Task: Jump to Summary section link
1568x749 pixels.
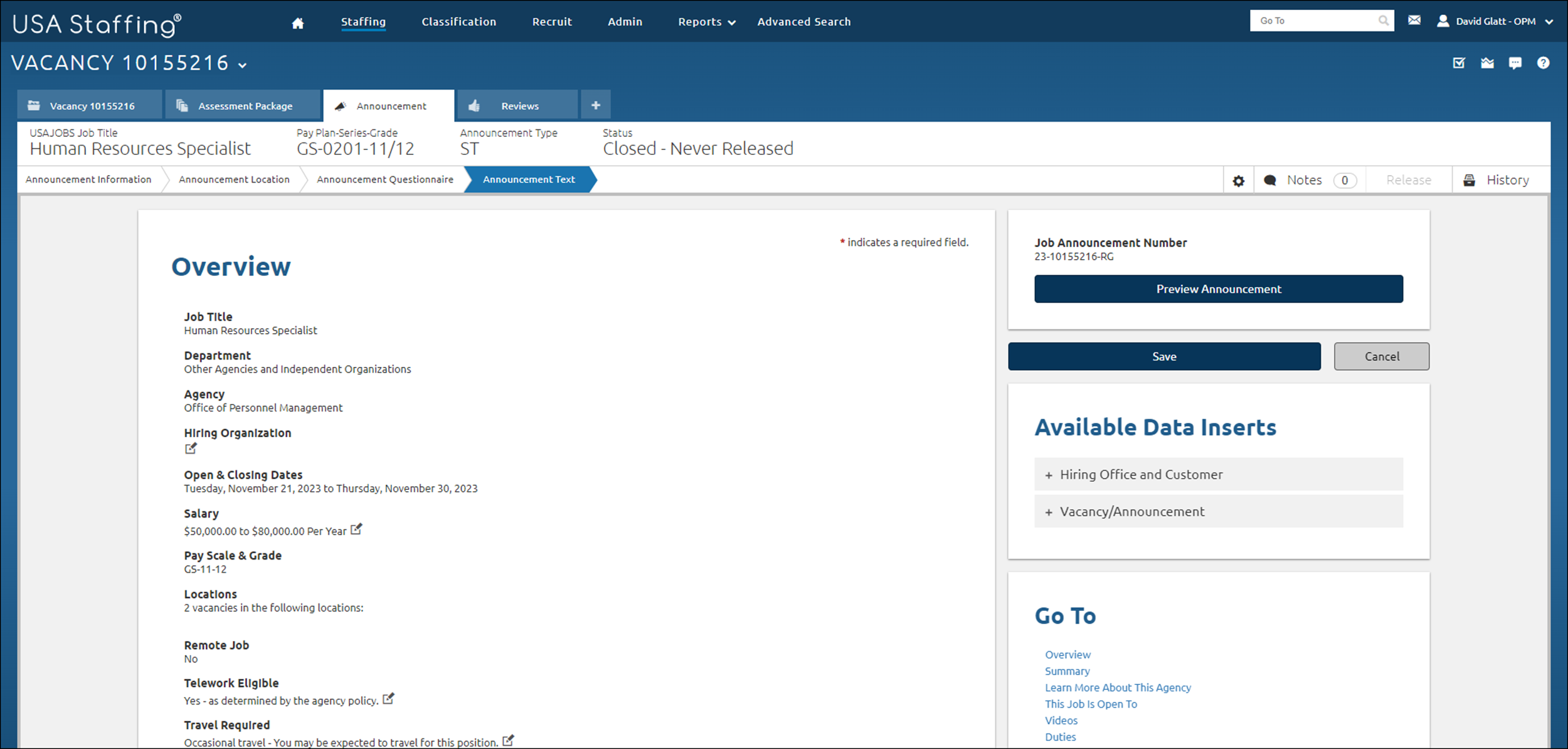Action: pyautogui.click(x=1067, y=671)
